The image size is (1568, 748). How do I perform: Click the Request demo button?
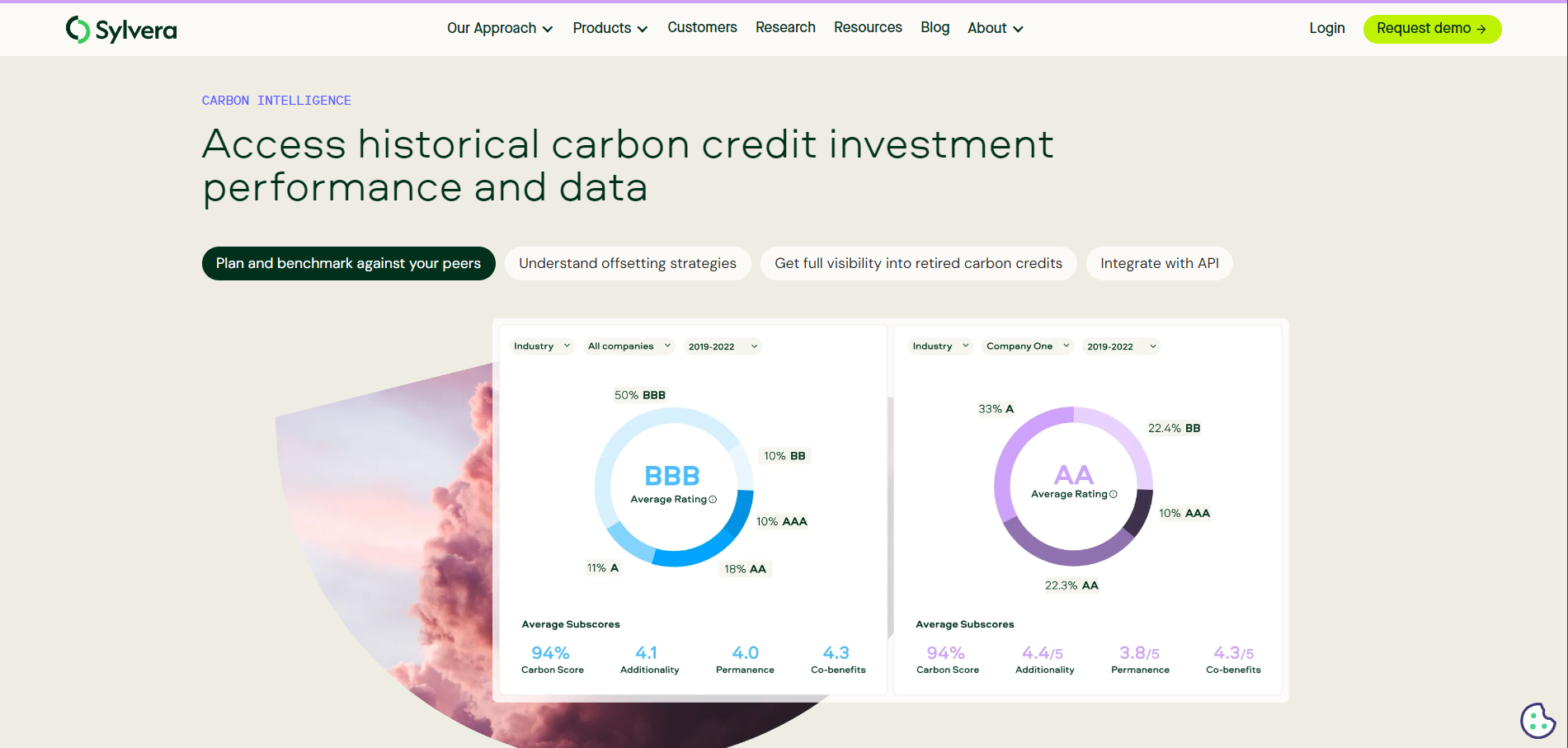point(1432,29)
